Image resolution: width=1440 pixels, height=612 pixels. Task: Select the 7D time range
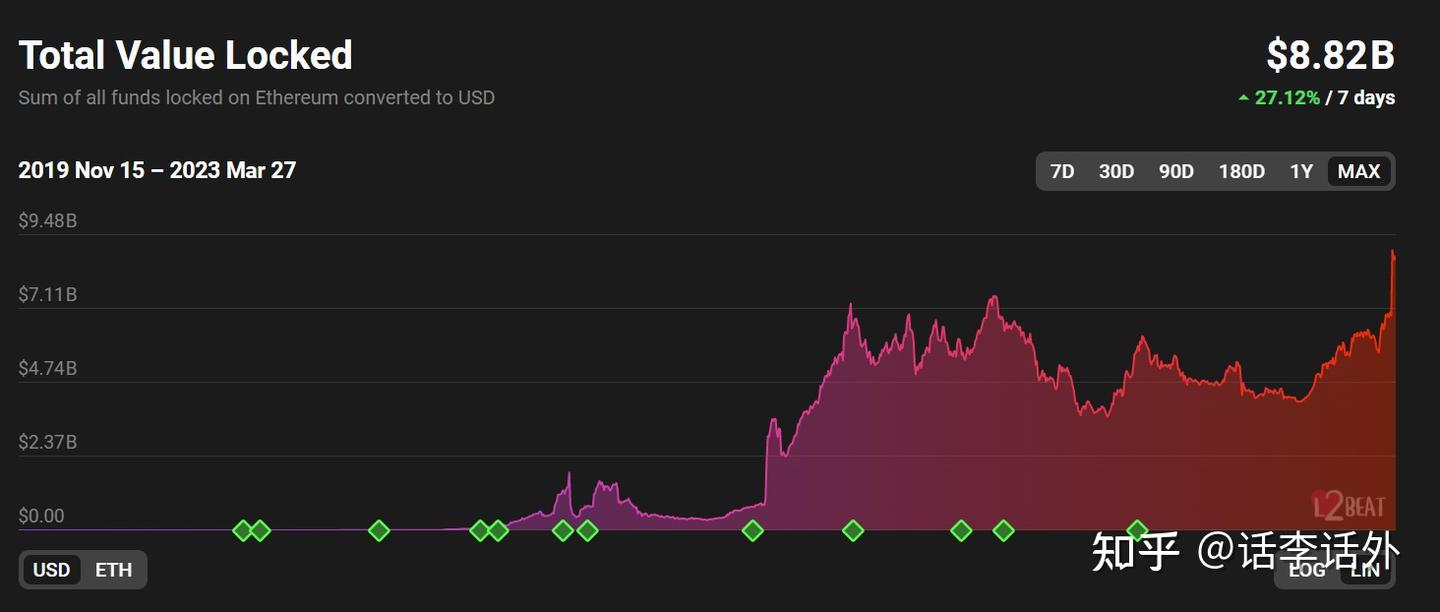click(1062, 171)
